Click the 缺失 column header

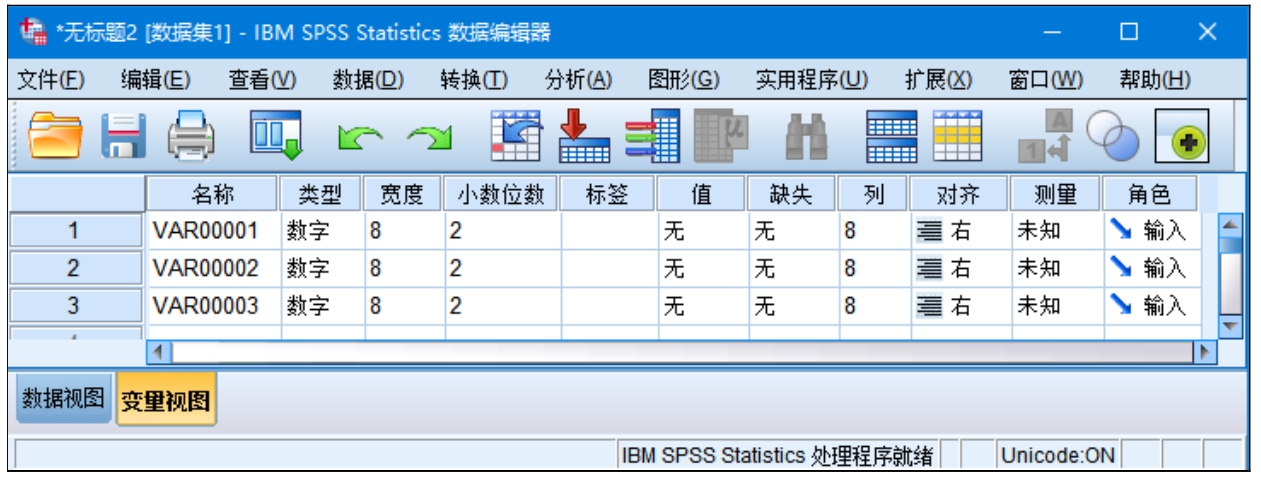pyautogui.click(x=793, y=193)
